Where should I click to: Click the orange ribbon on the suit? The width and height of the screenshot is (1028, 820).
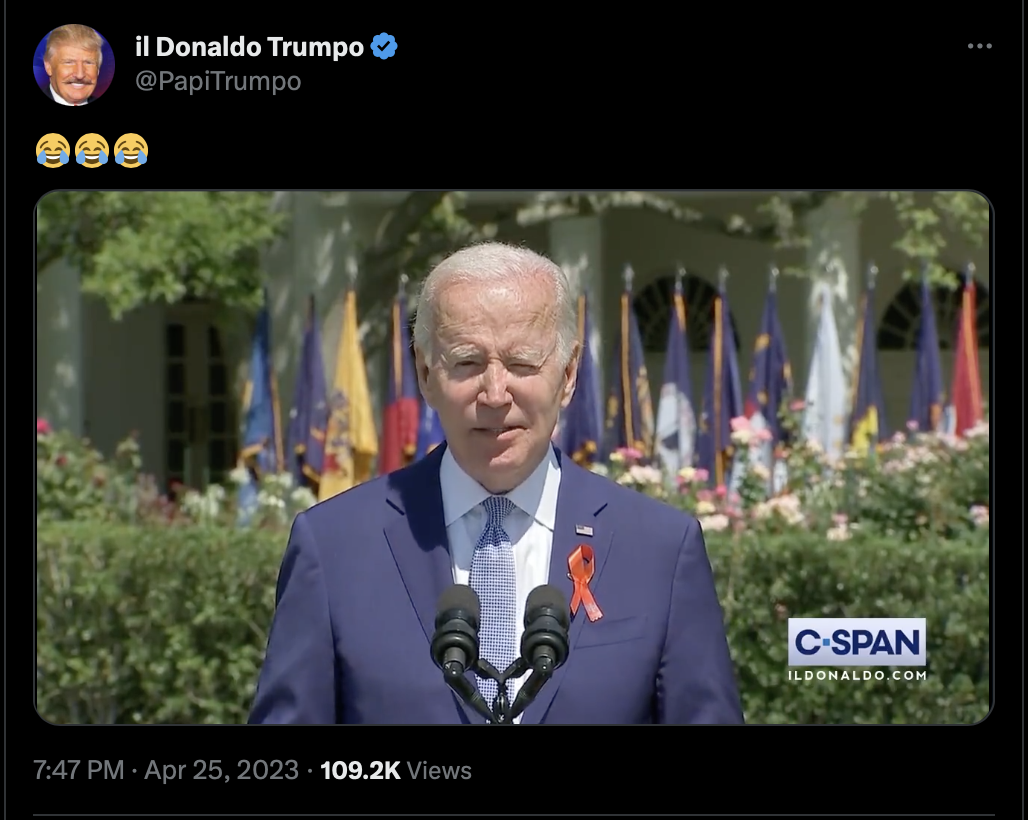583,582
